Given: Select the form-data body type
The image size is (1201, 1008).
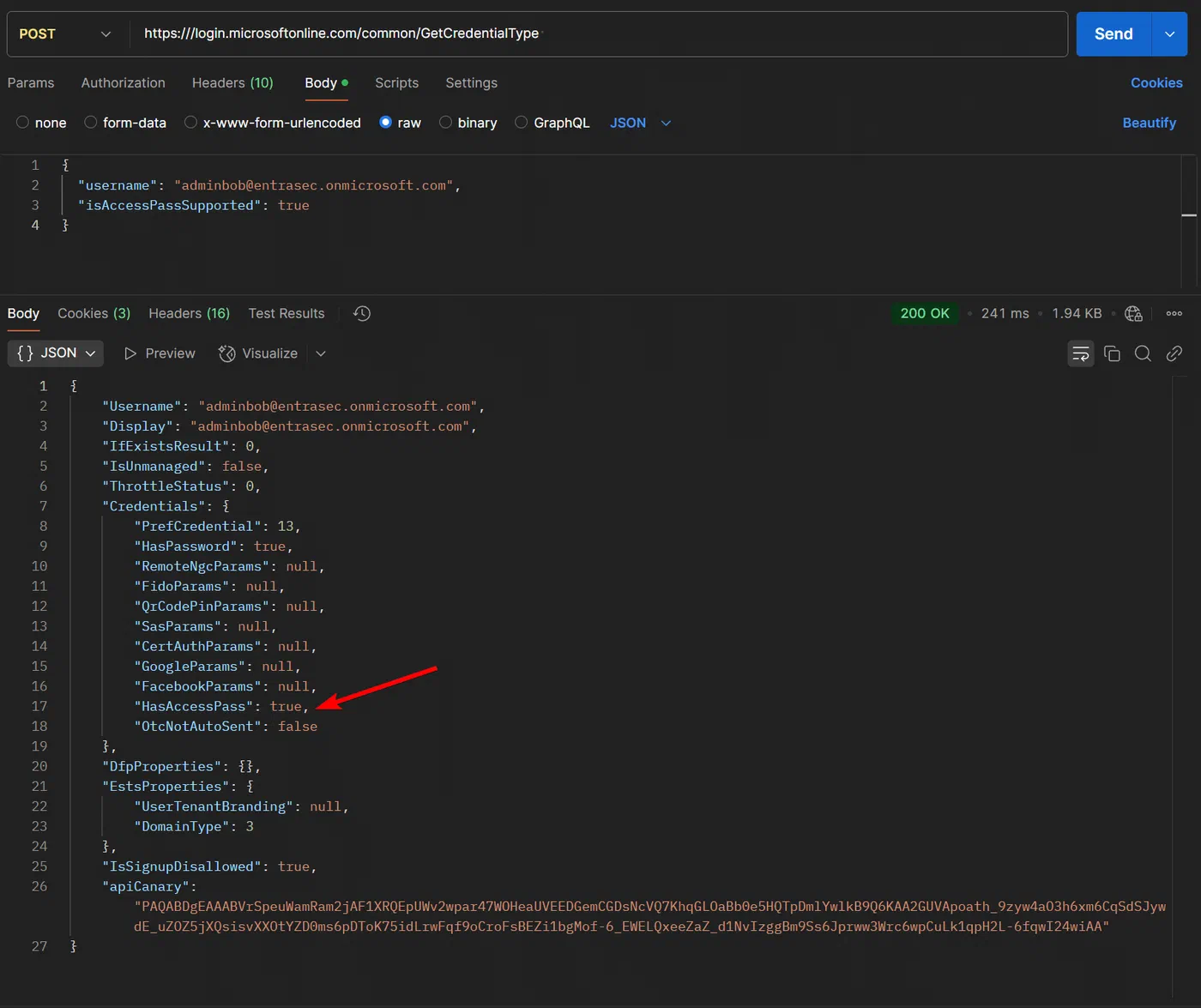Looking at the screenshot, I should (x=125, y=123).
